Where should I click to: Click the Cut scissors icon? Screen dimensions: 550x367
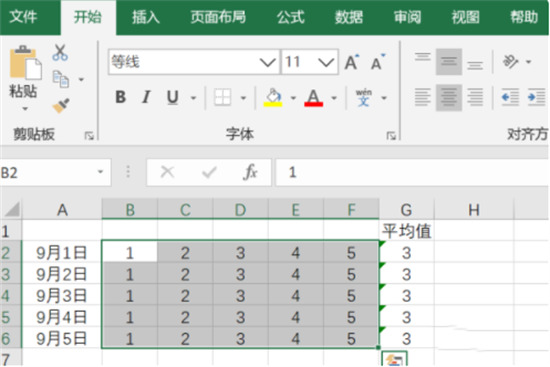point(60,52)
